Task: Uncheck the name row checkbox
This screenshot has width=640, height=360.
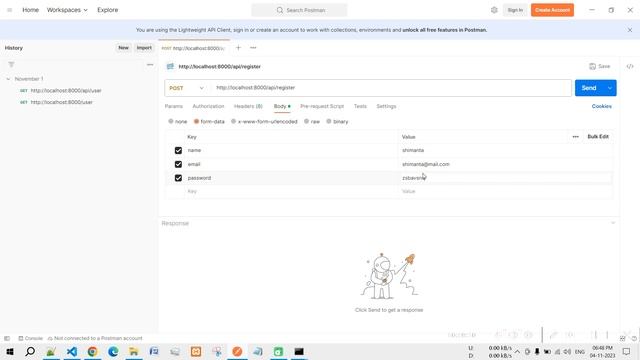Action: click(178, 150)
